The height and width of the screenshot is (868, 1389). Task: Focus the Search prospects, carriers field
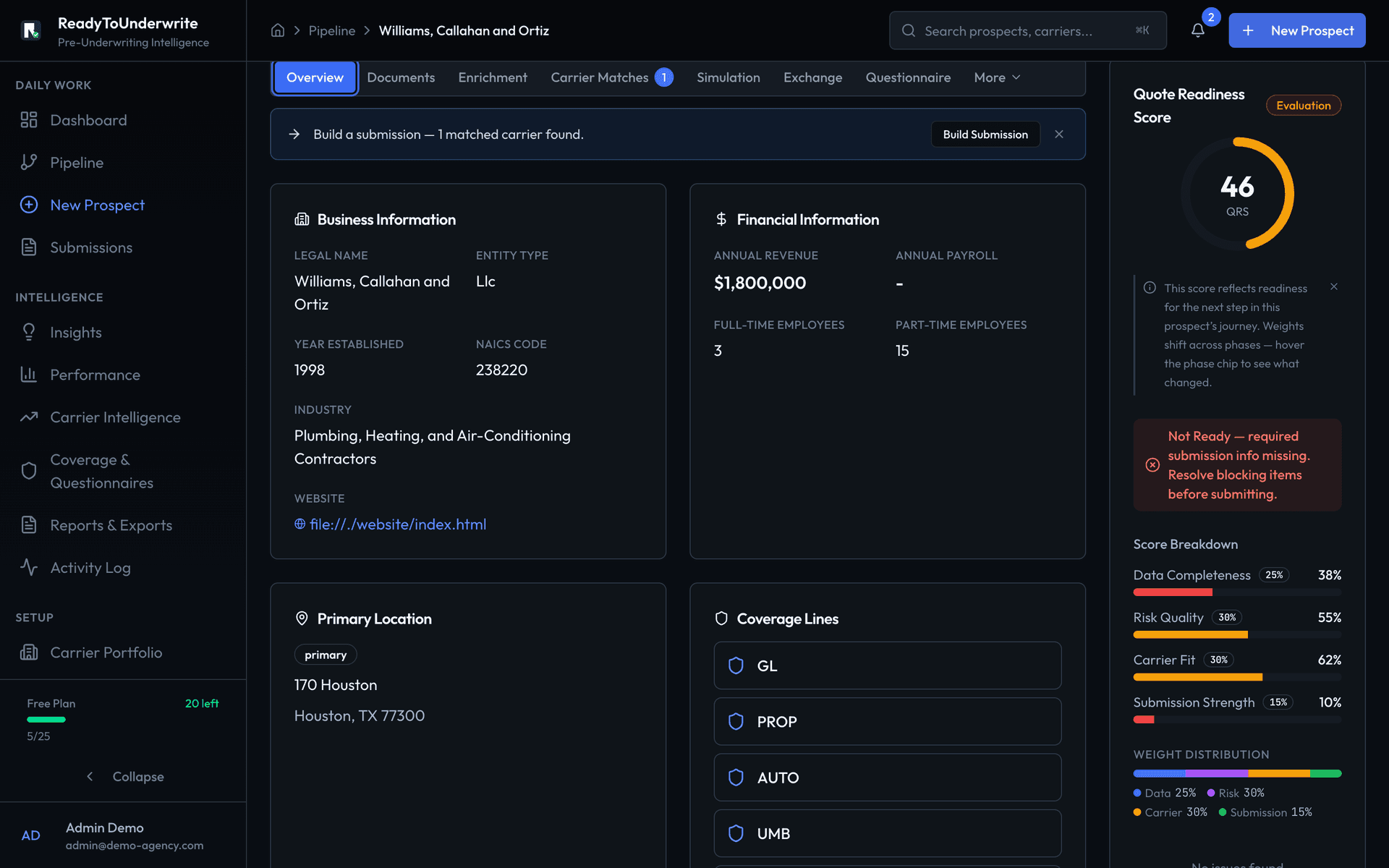tap(1028, 30)
